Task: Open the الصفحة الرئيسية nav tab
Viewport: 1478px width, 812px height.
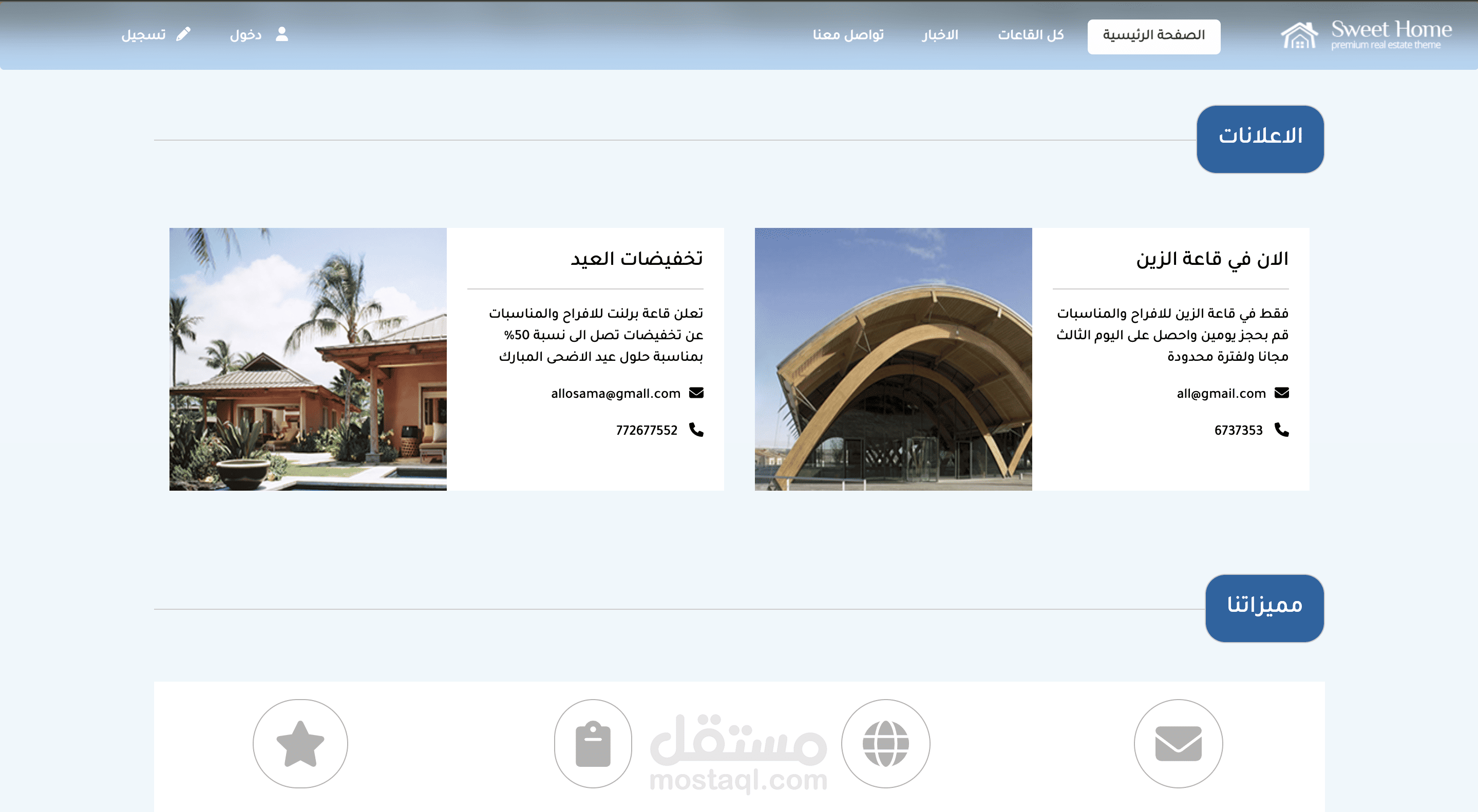Action: coord(1153,36)
